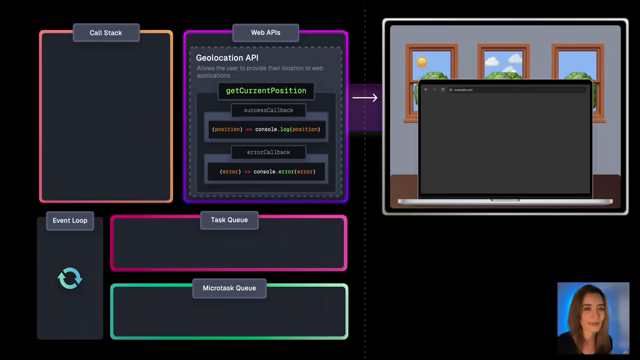This screenshot has width=640, height=360.
Task: Click the arrow pointing from Web APIs to the laptop
Action: pyautogui.click(x=365, y=98)
